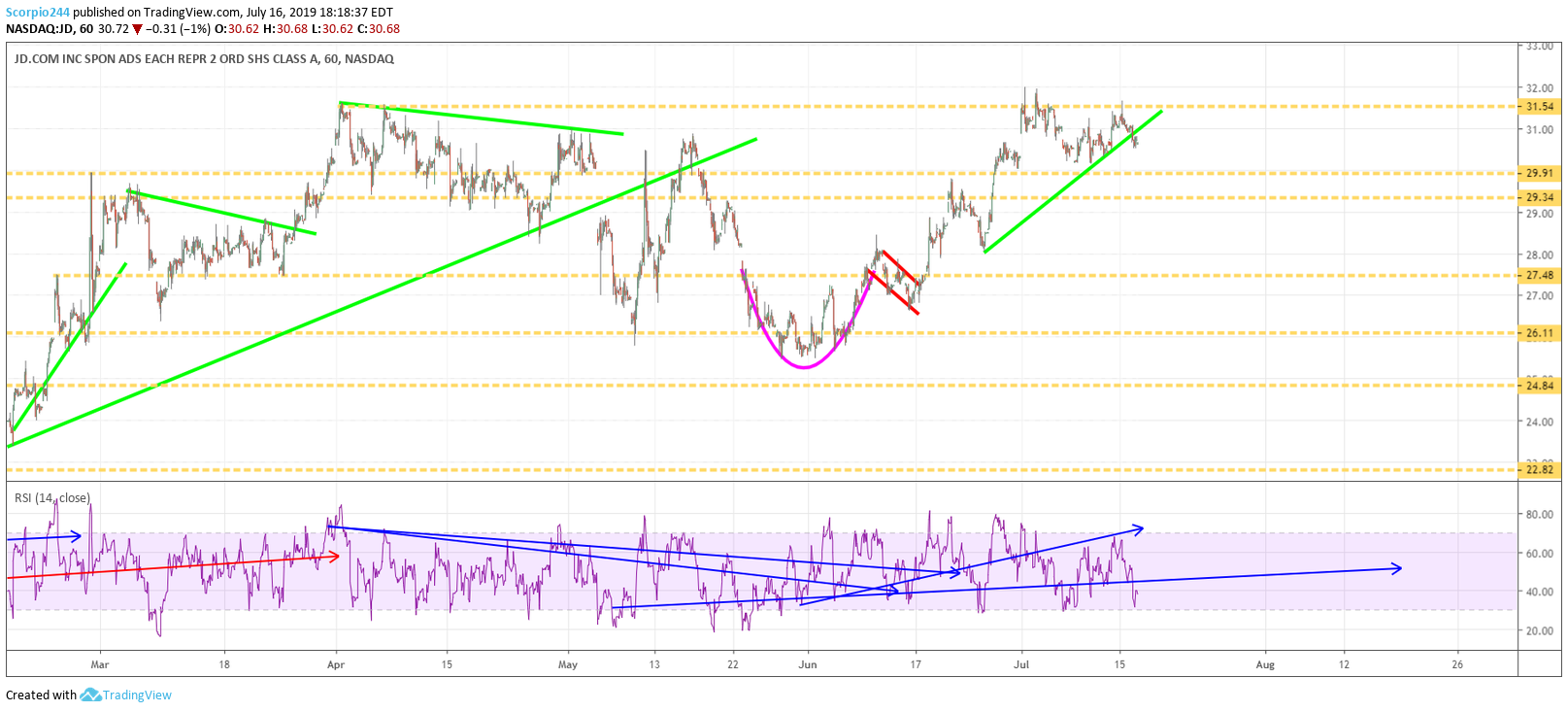Click the pink rounded-bottom curve drawing
The image size is (1568, 712).
[x=804, y=365]
